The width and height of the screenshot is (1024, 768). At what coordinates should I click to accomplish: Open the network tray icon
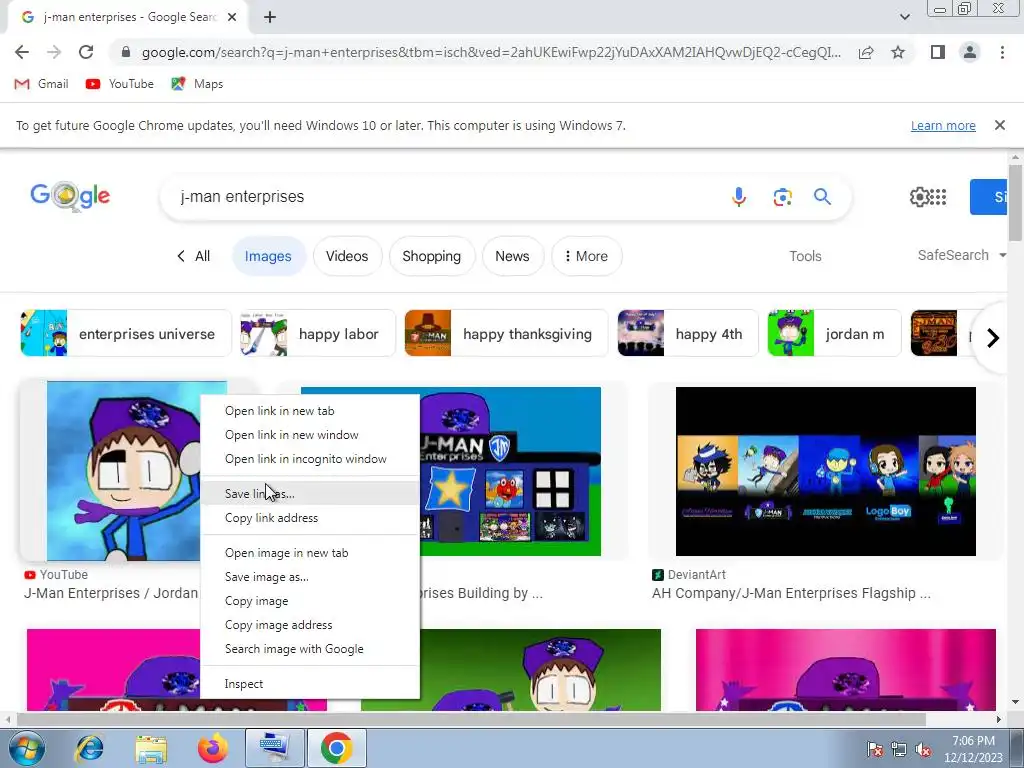click(x=899, y=750)
